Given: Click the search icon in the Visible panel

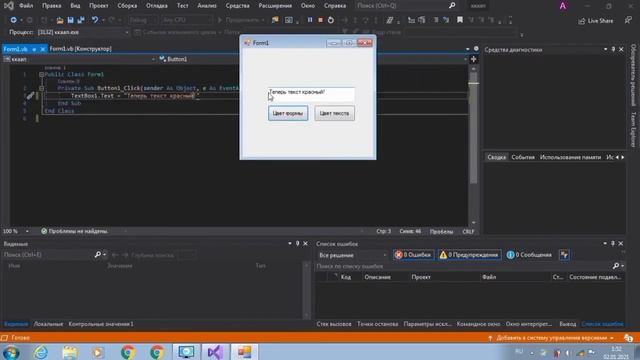Looking at the screenshot, I should pos(98,255).
